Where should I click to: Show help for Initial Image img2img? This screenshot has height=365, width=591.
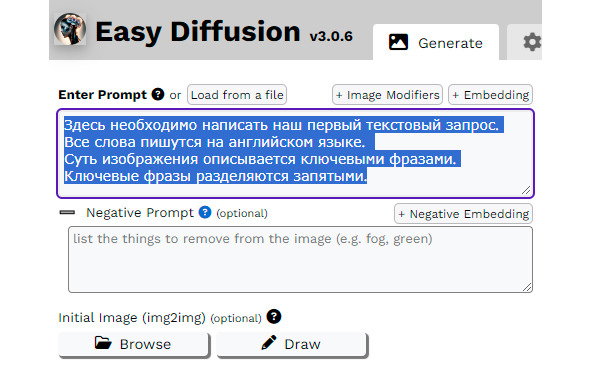coord(274,316)
